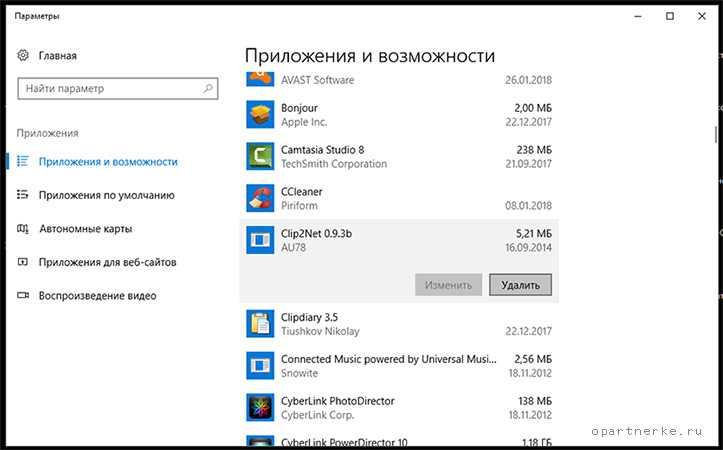Viewport: 723px width, 450px height.
Task: Focus the Найти параметр search field
Action: point(108,89)
